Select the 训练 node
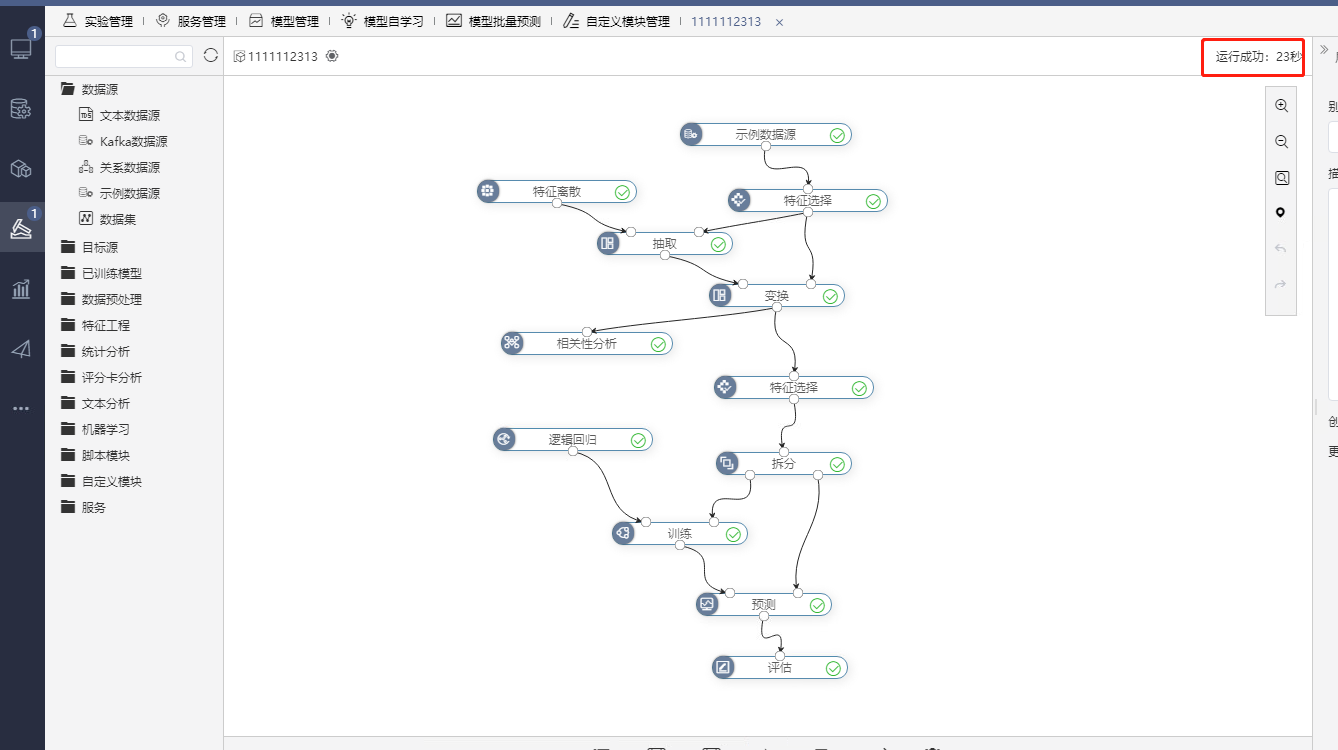The height and width of the screenshot is (750, 1338). (x=680, y=533)
